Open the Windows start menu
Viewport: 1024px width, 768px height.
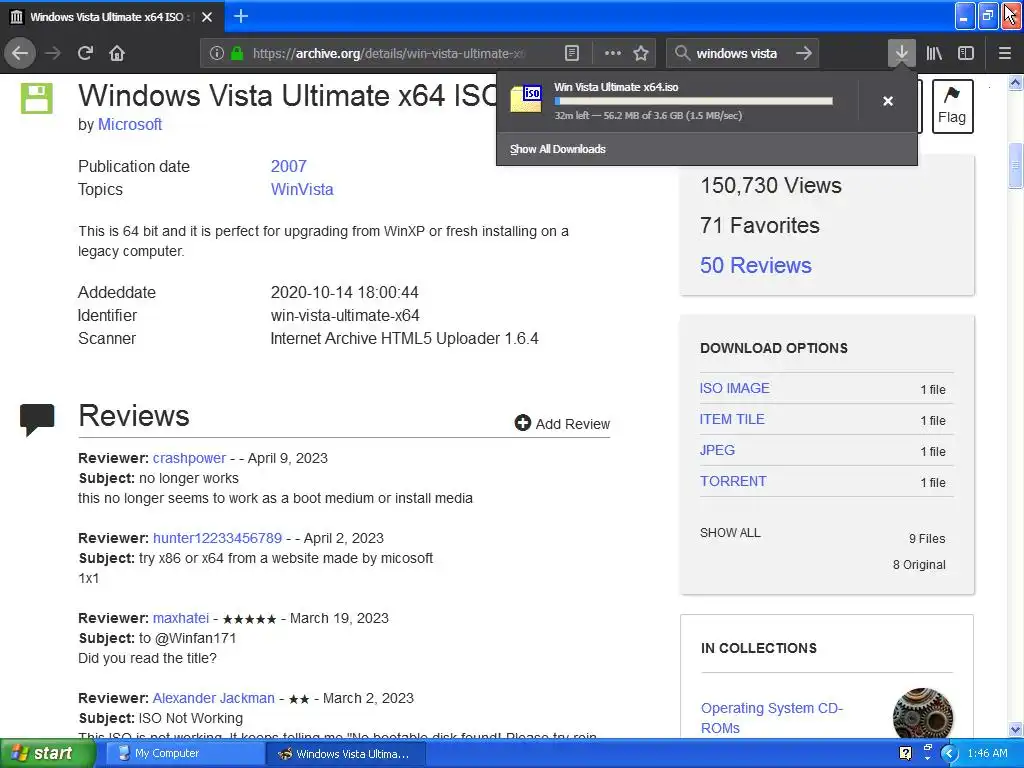click(x=47, y=753)
